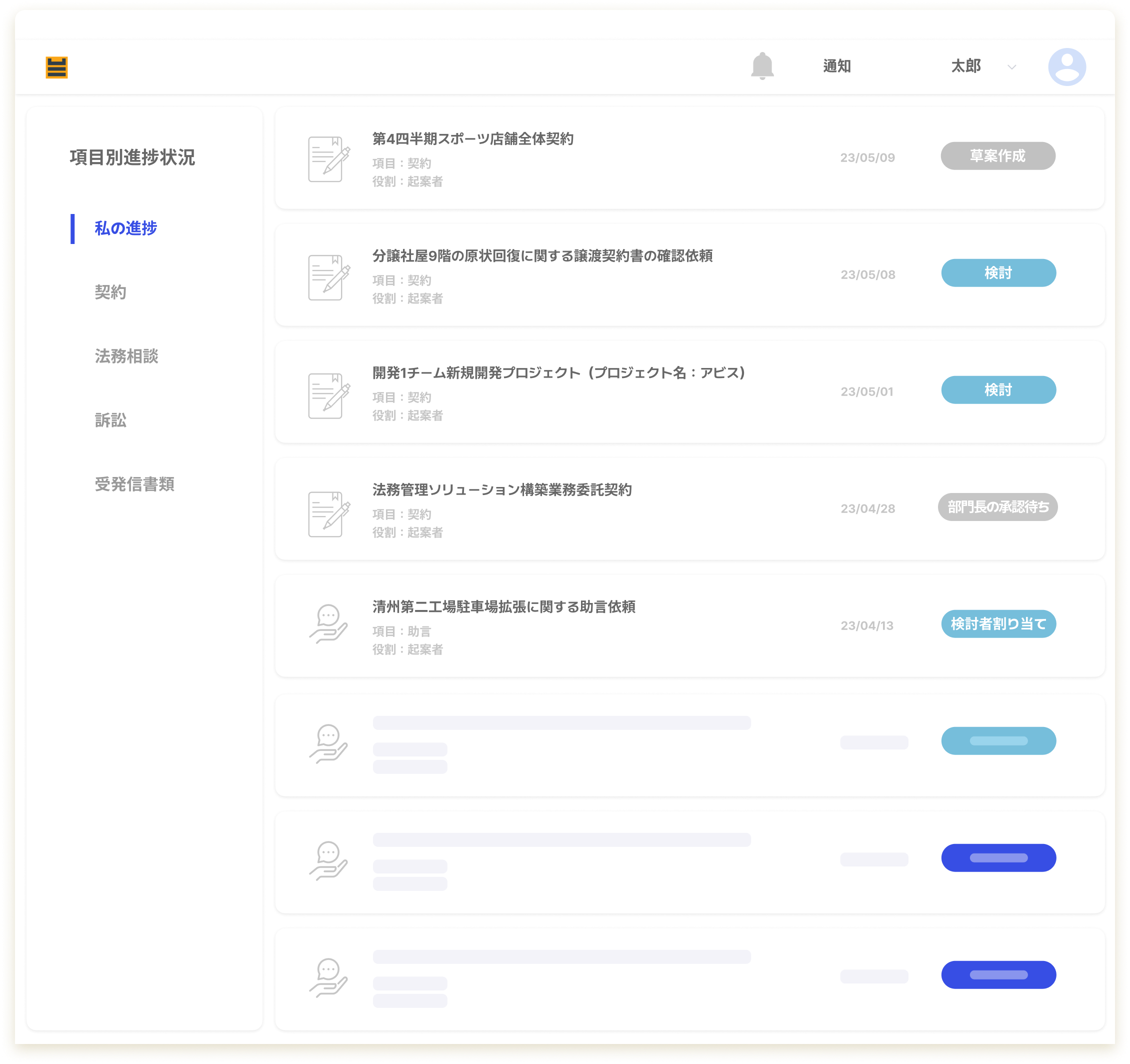The width and height of the screenshot is (1130, 1064).
Task: Click the document icon on 法務管理ソリューション構築業務委託契約
Action: coord(328,508)
